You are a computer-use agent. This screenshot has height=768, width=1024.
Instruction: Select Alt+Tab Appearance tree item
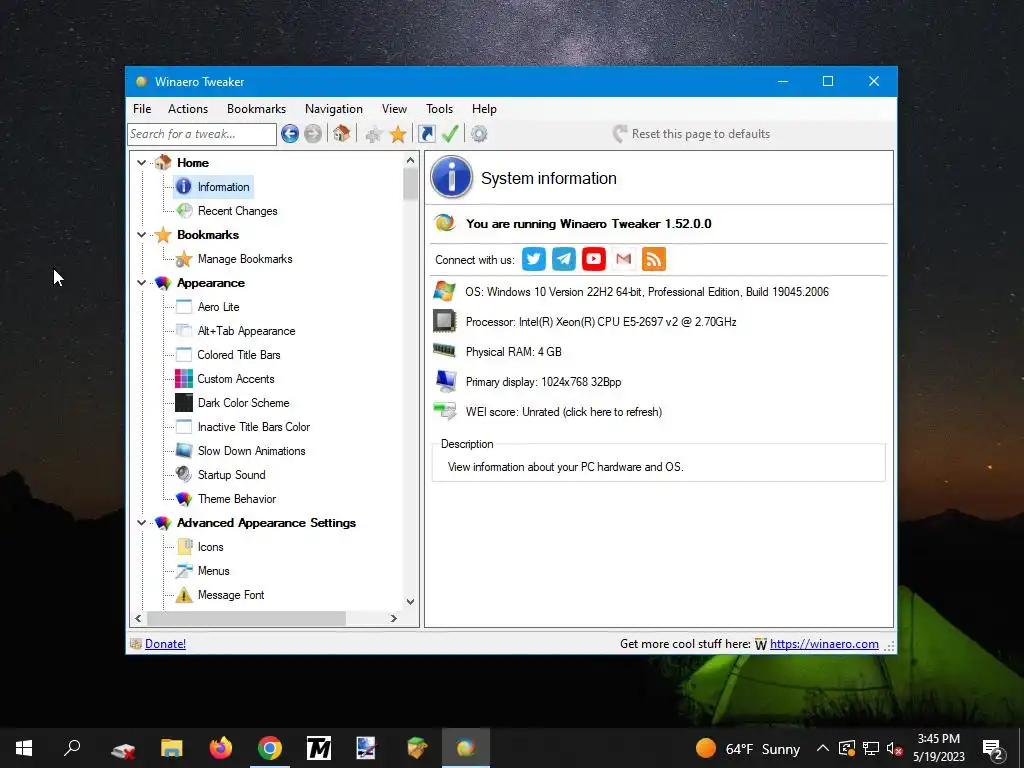pyautogui.click(x=246, y=331)
